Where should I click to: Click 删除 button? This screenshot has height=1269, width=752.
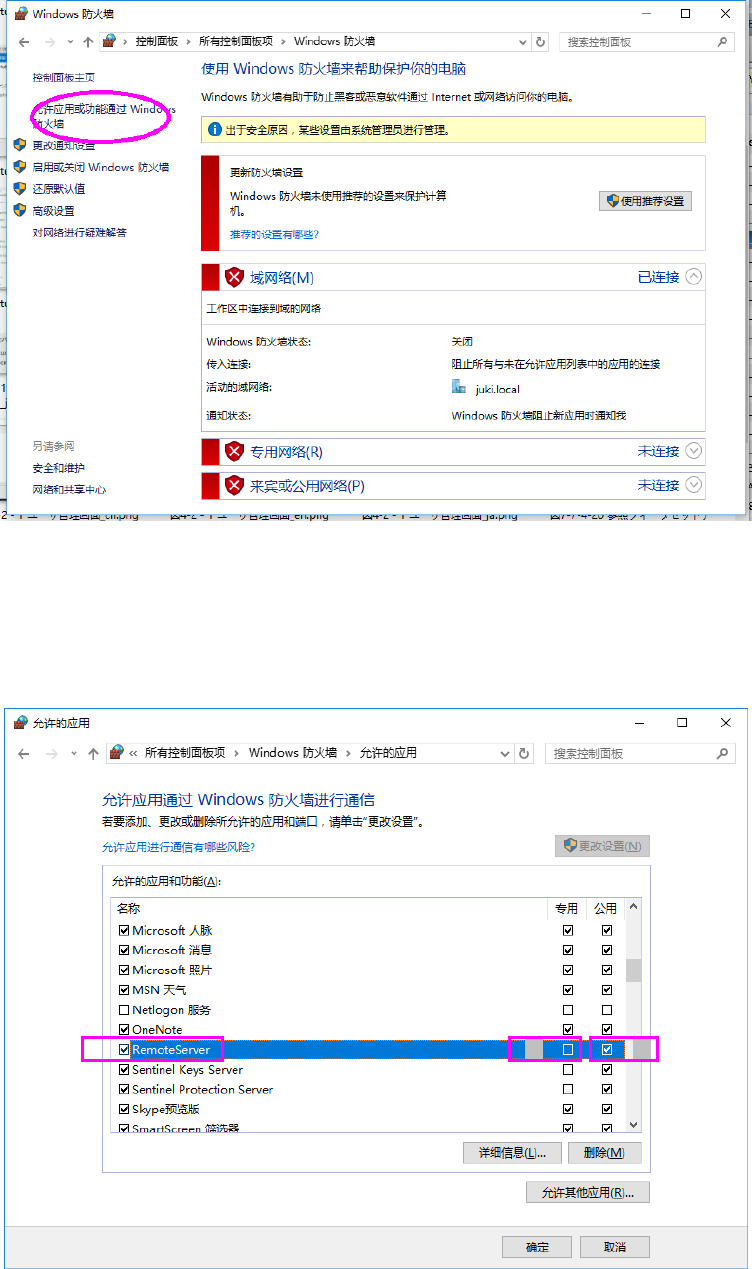[604, 1153]
